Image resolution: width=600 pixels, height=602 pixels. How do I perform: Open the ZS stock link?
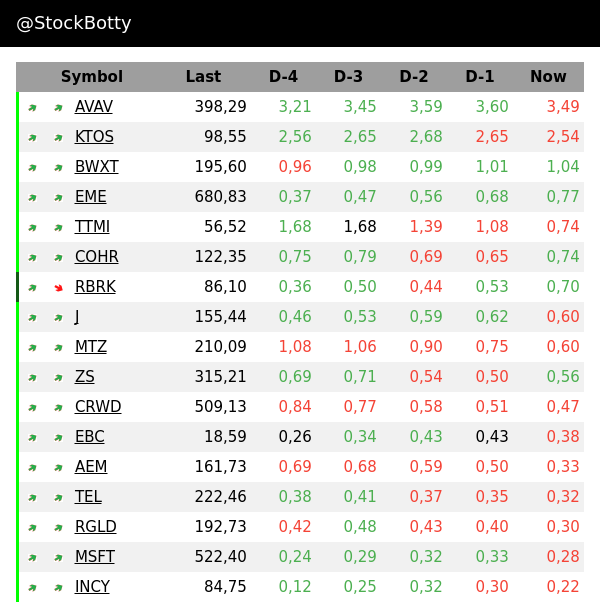pos(85,377)
